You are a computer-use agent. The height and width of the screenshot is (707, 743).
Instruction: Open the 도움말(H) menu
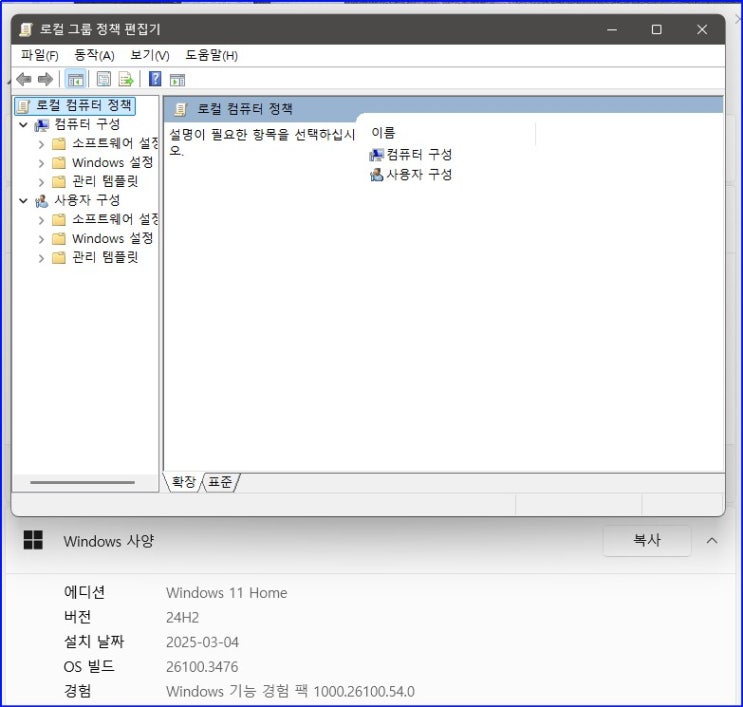(211, 55)
